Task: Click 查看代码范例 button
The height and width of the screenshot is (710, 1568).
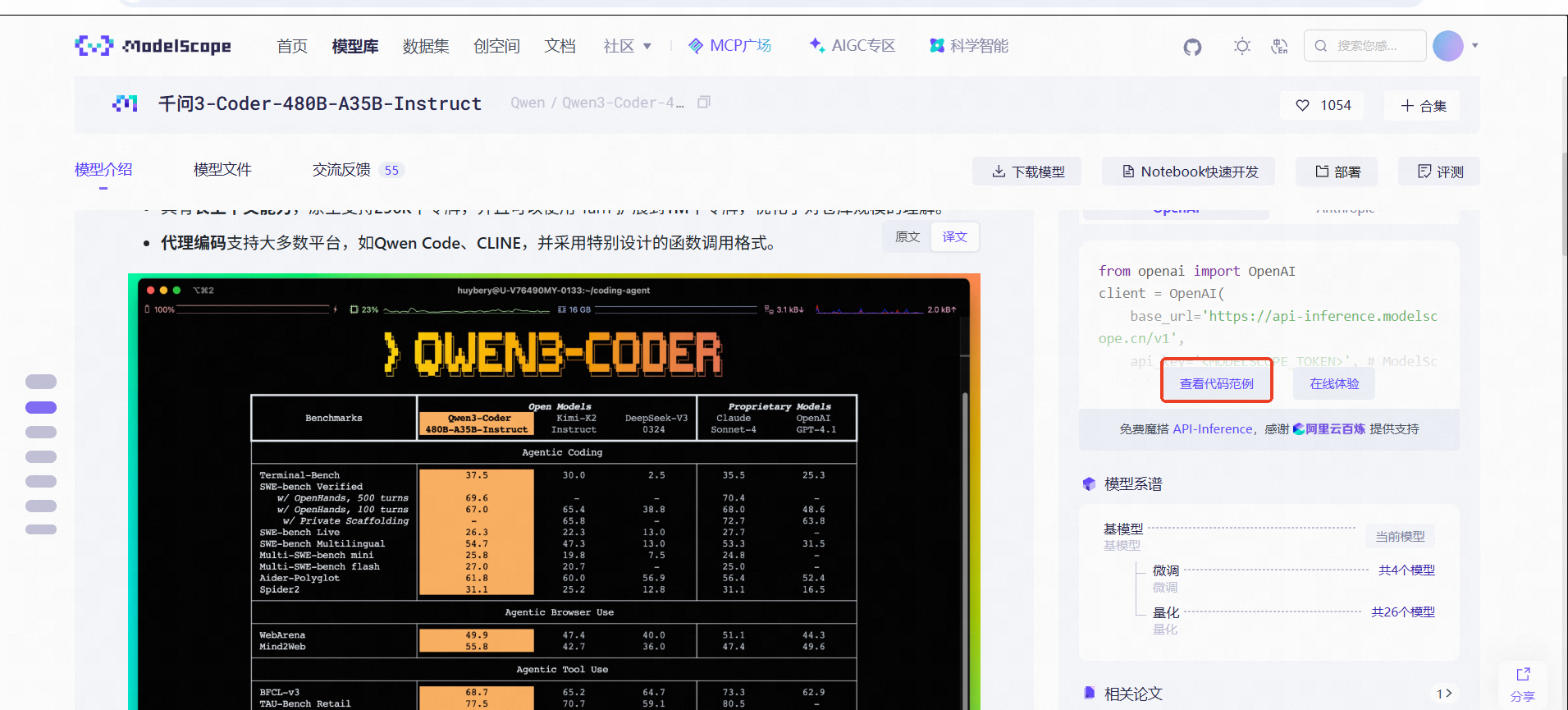Action: pos(1216,383)
